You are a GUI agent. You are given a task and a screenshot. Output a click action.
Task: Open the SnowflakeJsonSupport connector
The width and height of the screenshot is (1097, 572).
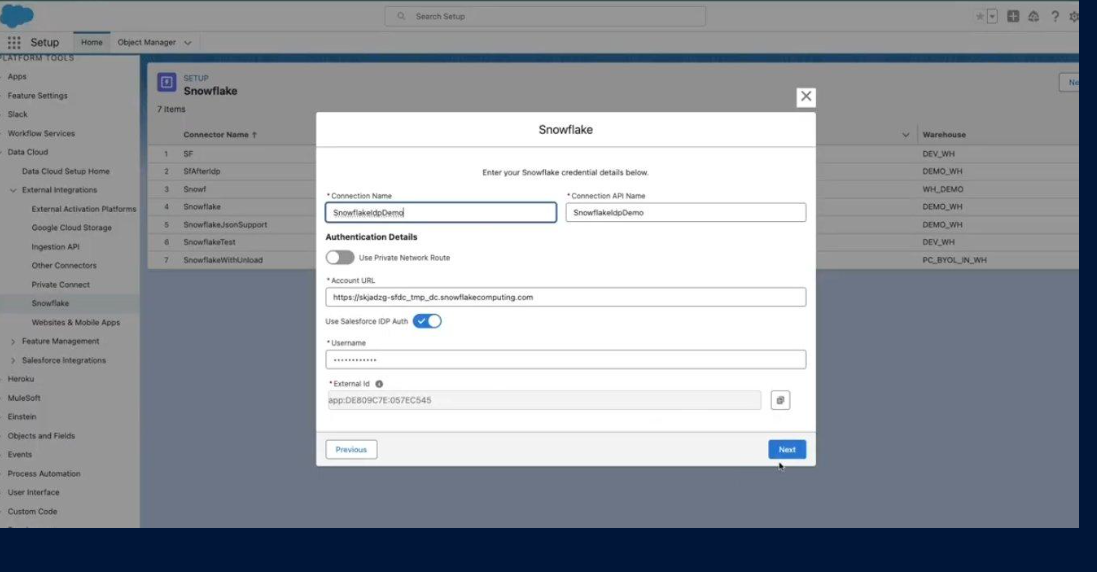pos(225,224)
